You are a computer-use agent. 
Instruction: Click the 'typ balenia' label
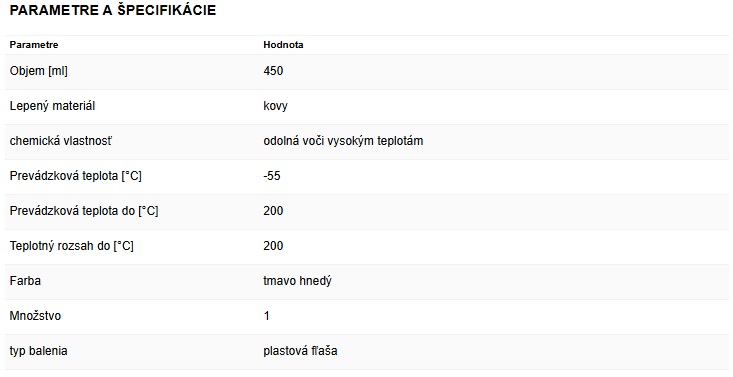38,351
